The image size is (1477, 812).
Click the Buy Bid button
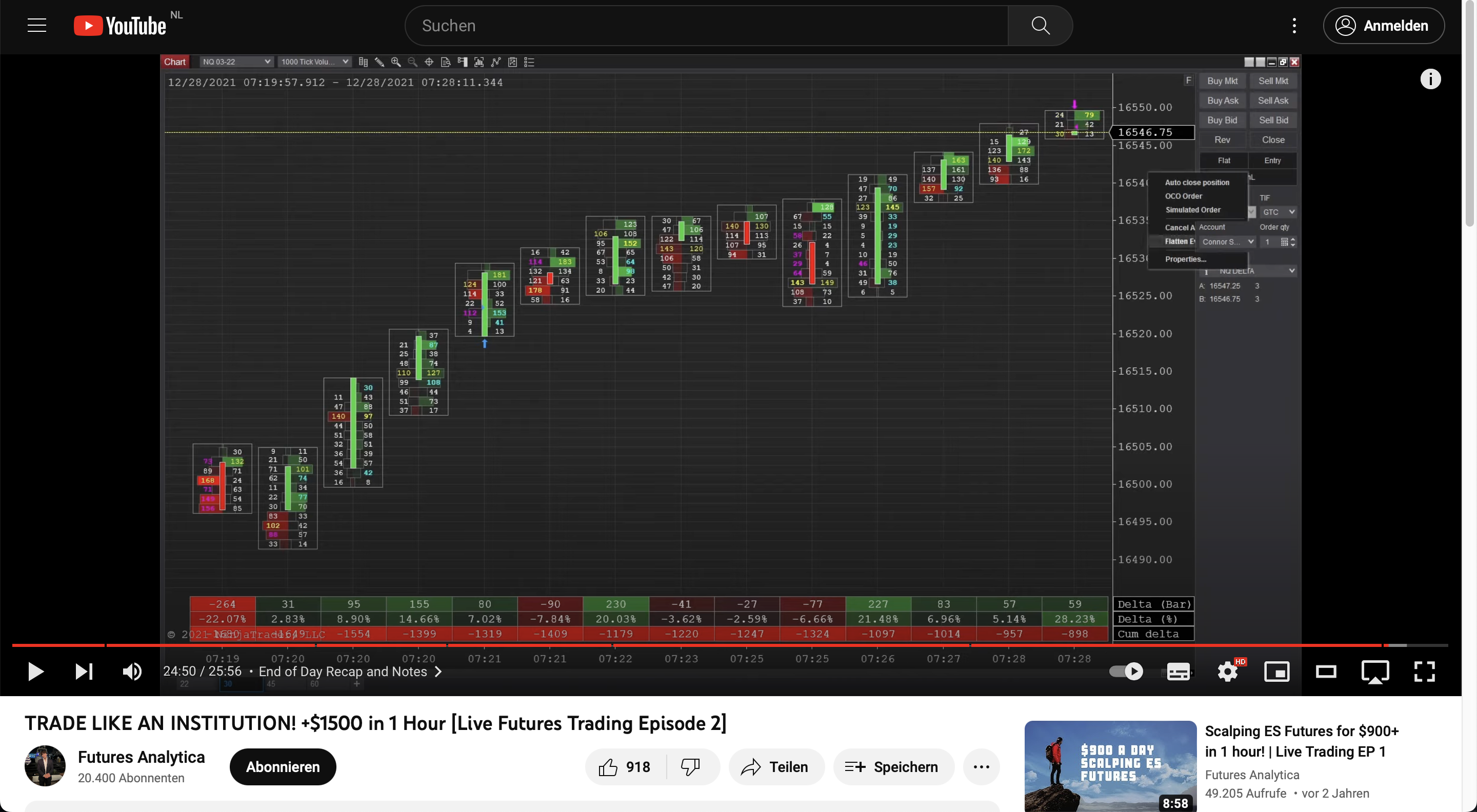(x=1223, y=120)
